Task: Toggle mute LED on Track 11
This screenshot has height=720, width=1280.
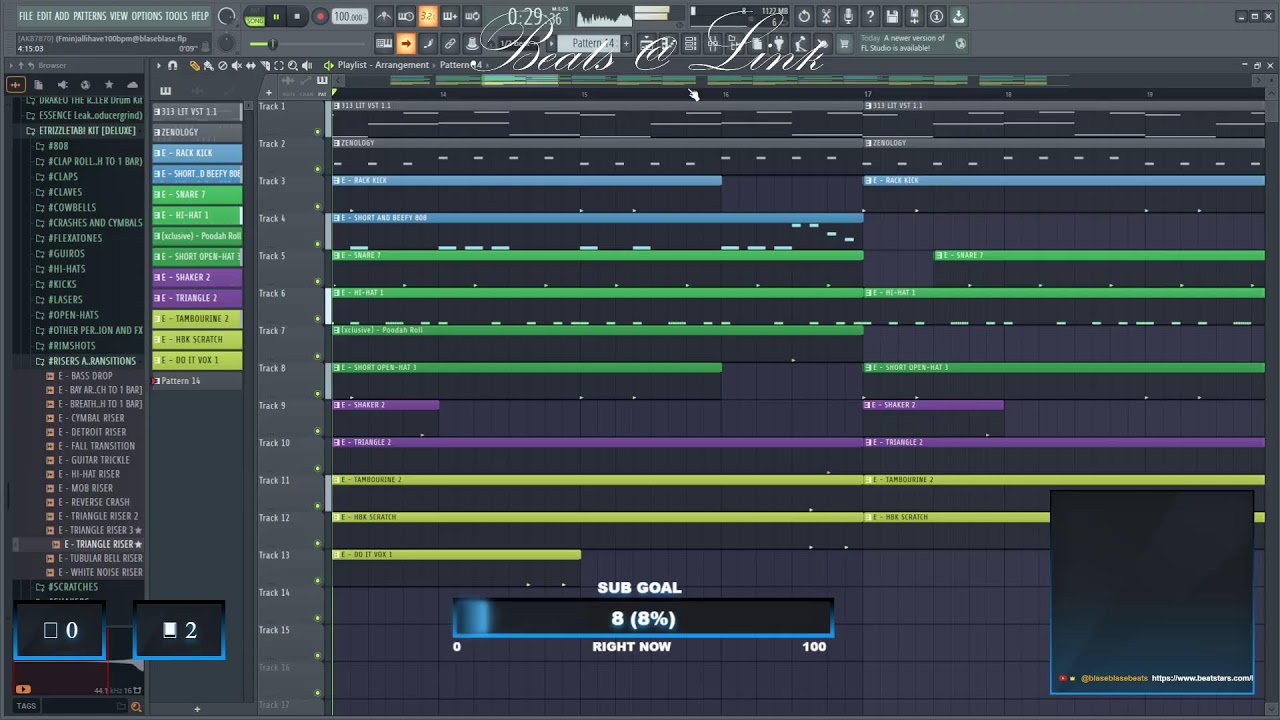Action: [x=318, y=506]
